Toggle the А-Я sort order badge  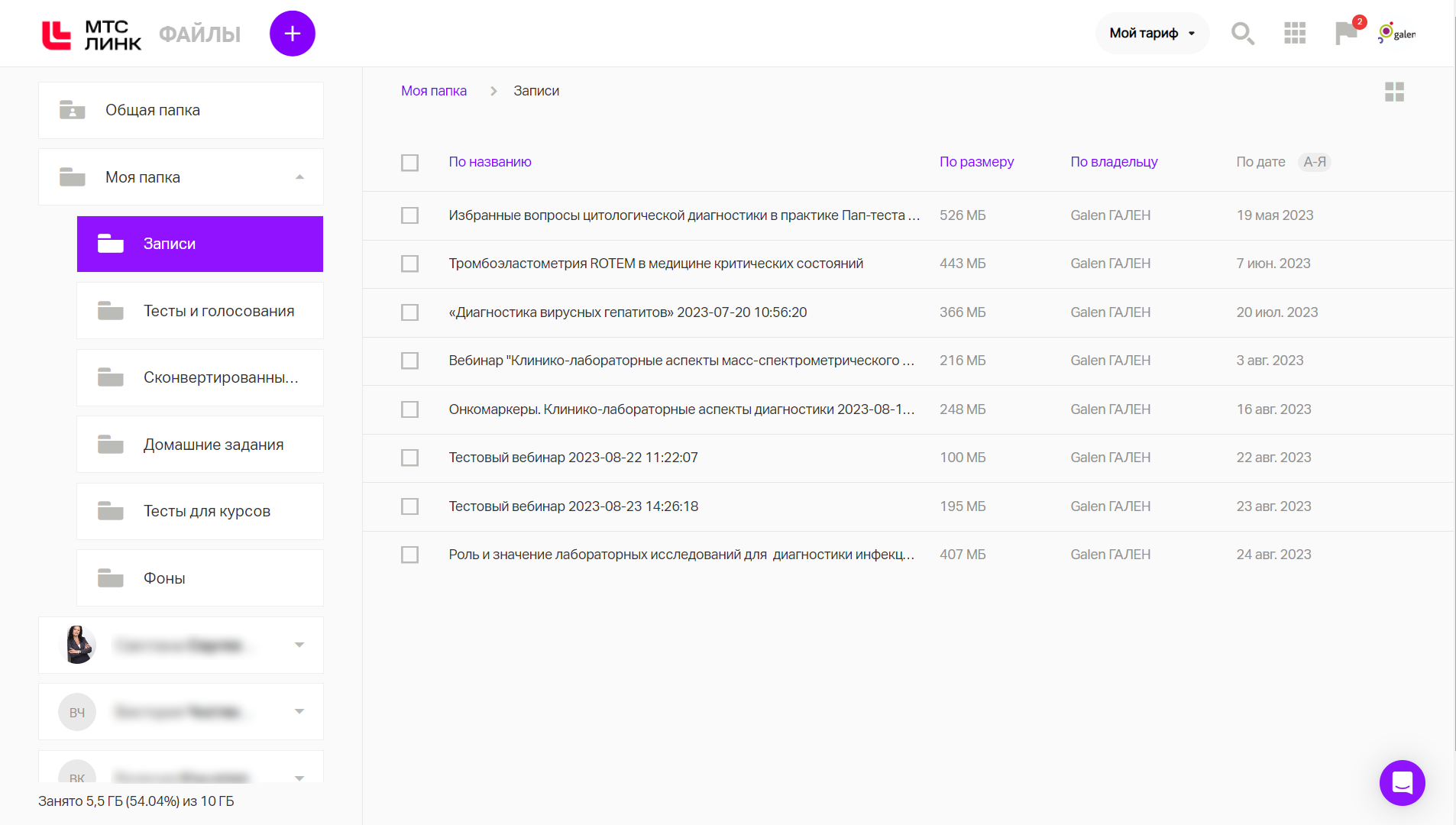[1315, 162]
